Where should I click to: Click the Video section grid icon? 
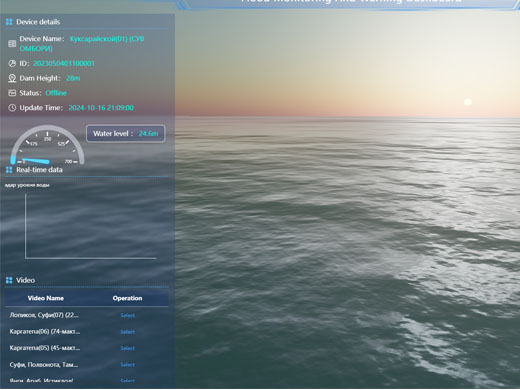[x=9, y=280]
